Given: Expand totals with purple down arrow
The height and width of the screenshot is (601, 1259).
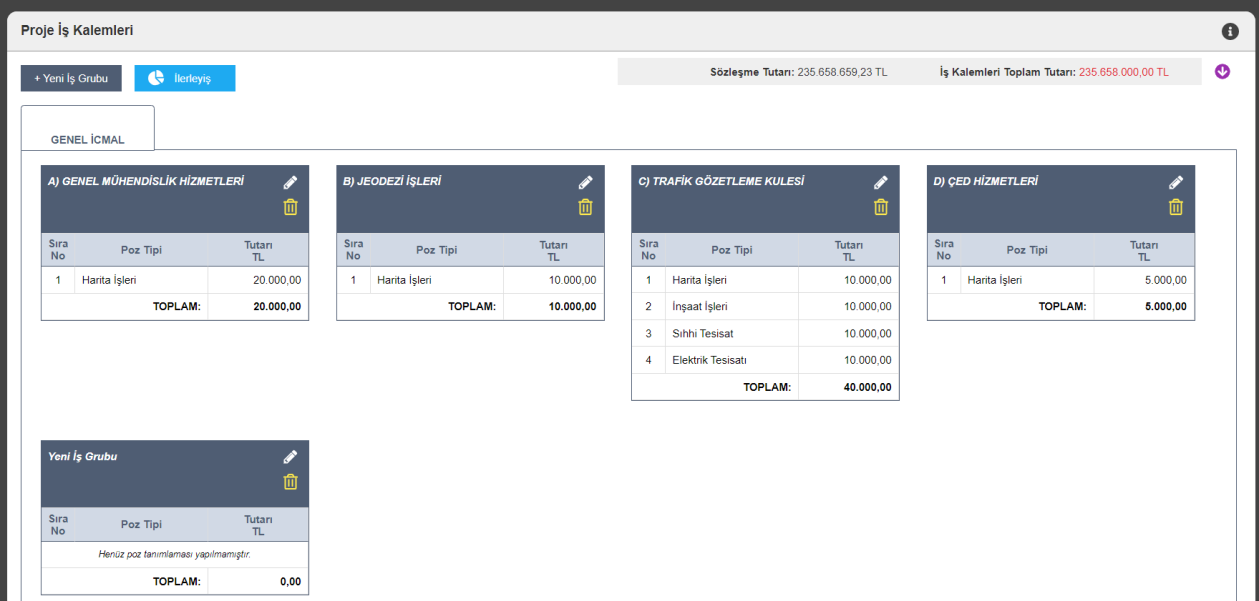Looking at the screenshot, I should [1222, 72].
